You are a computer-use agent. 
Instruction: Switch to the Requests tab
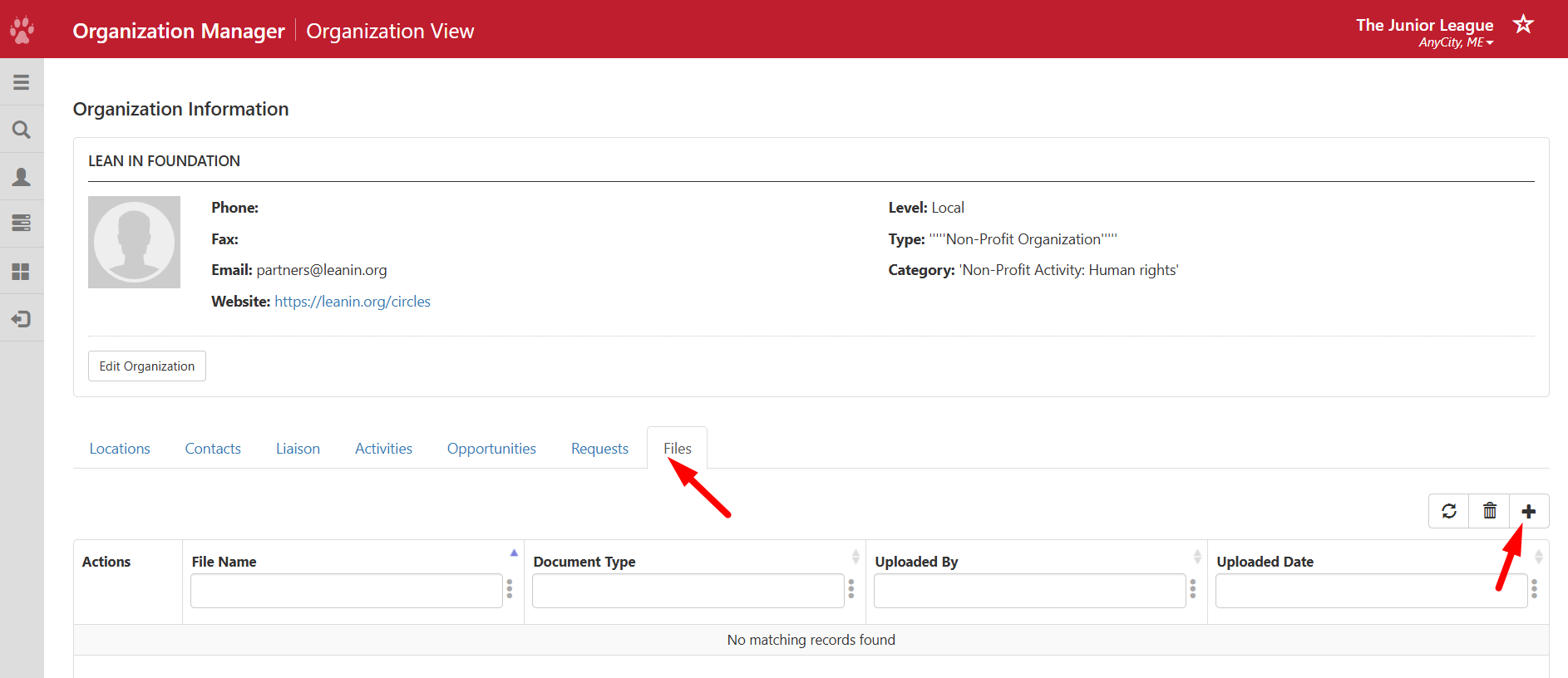[x=599, y=449]
